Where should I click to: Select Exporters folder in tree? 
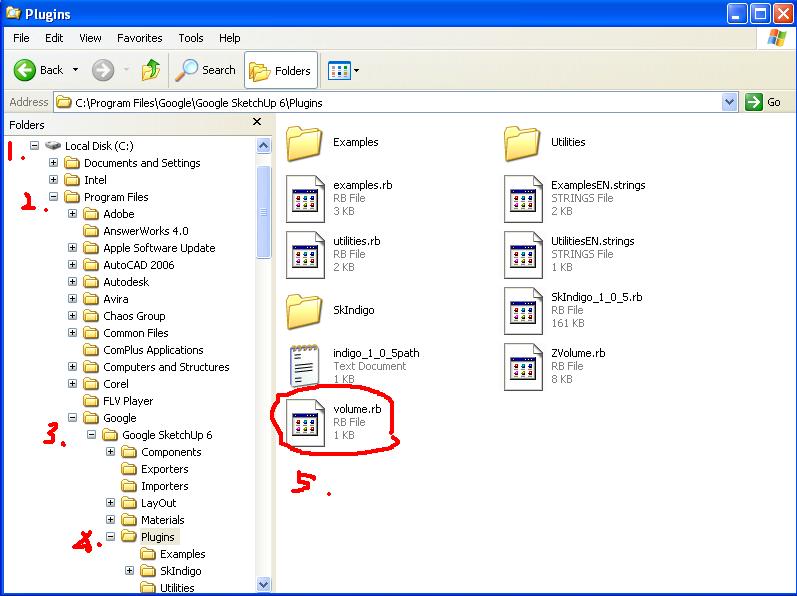click(x=165, y=469)
